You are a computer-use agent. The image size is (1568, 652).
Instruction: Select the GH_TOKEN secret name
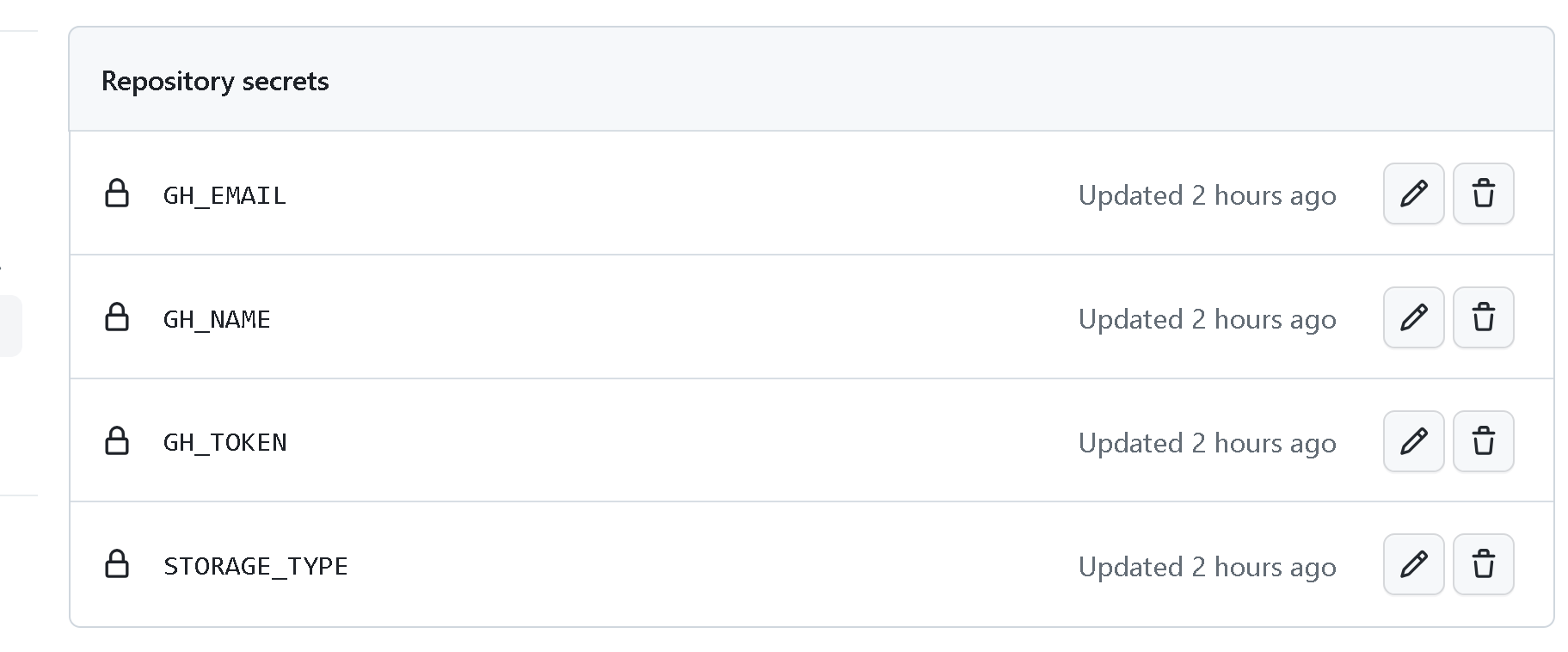click(225, 443)
